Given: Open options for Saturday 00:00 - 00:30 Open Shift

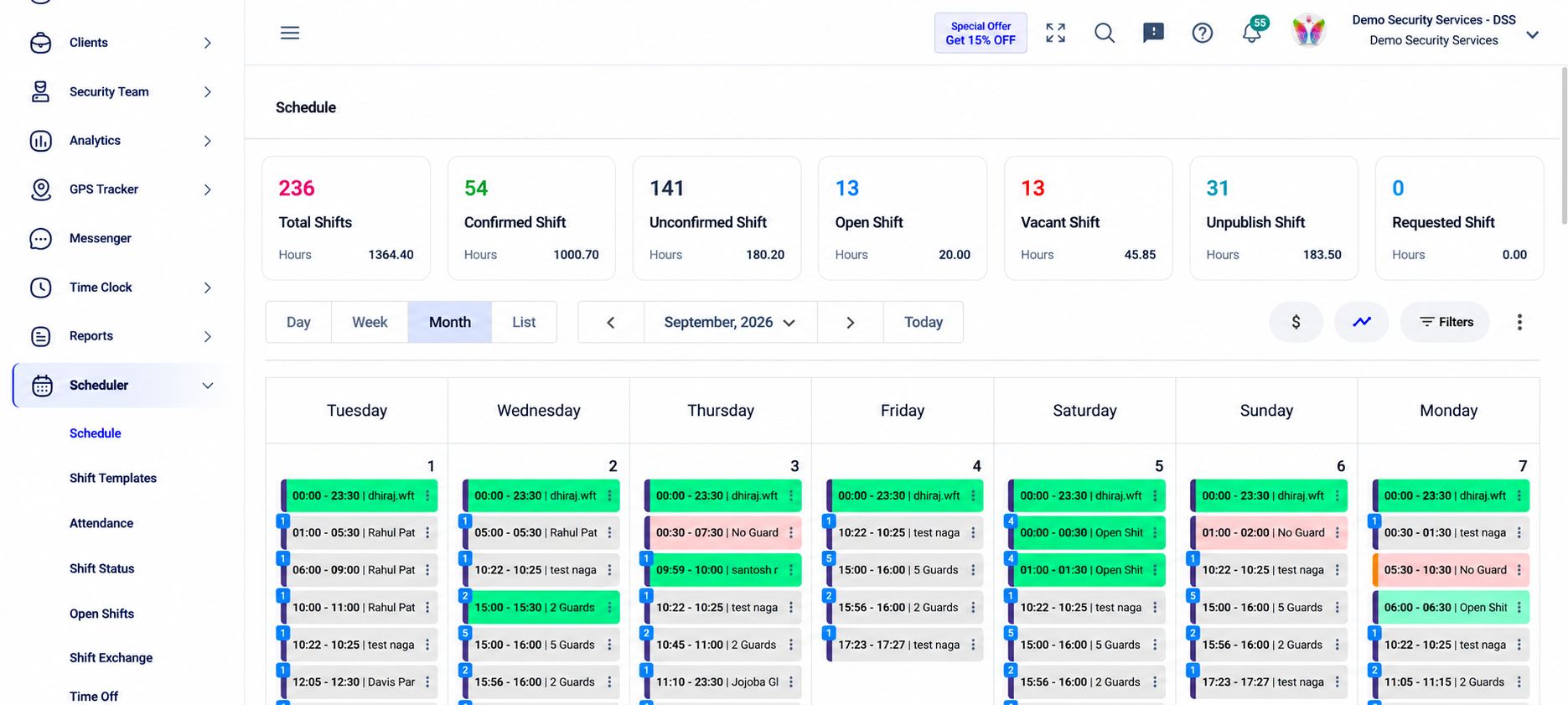Looking at the screenshot, I should click(x=1155, y=533).
